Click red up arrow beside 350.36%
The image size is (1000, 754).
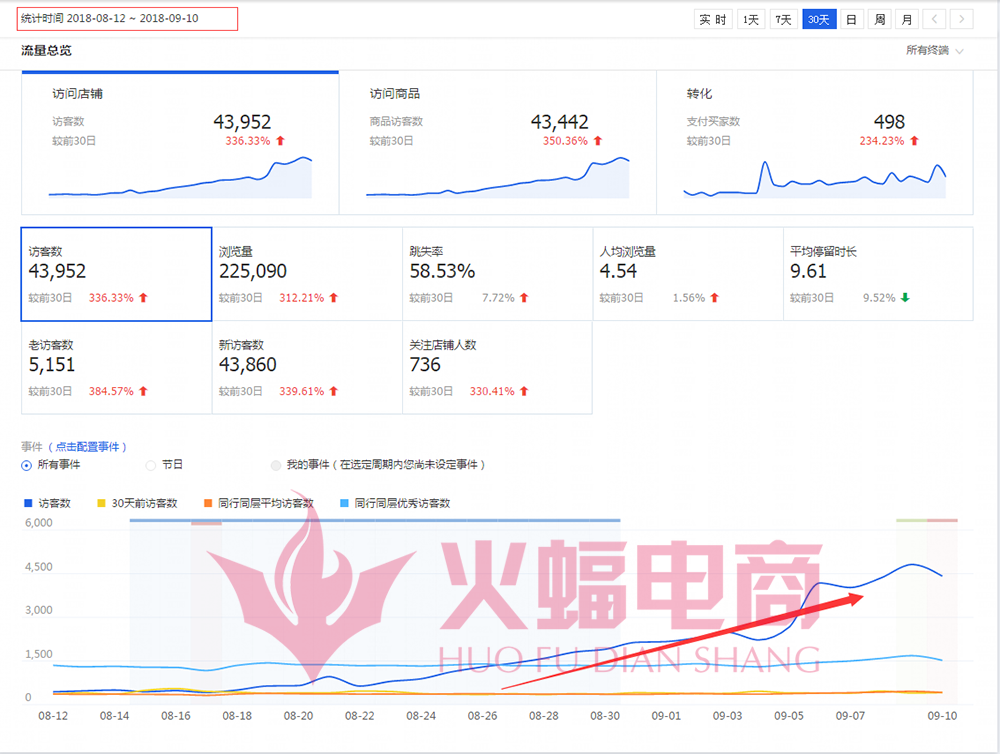(x=598, y=141)
